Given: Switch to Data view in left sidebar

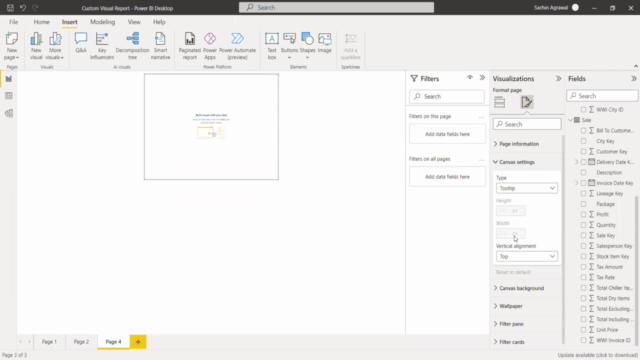Looking at the screenshot, I should 9,96.
